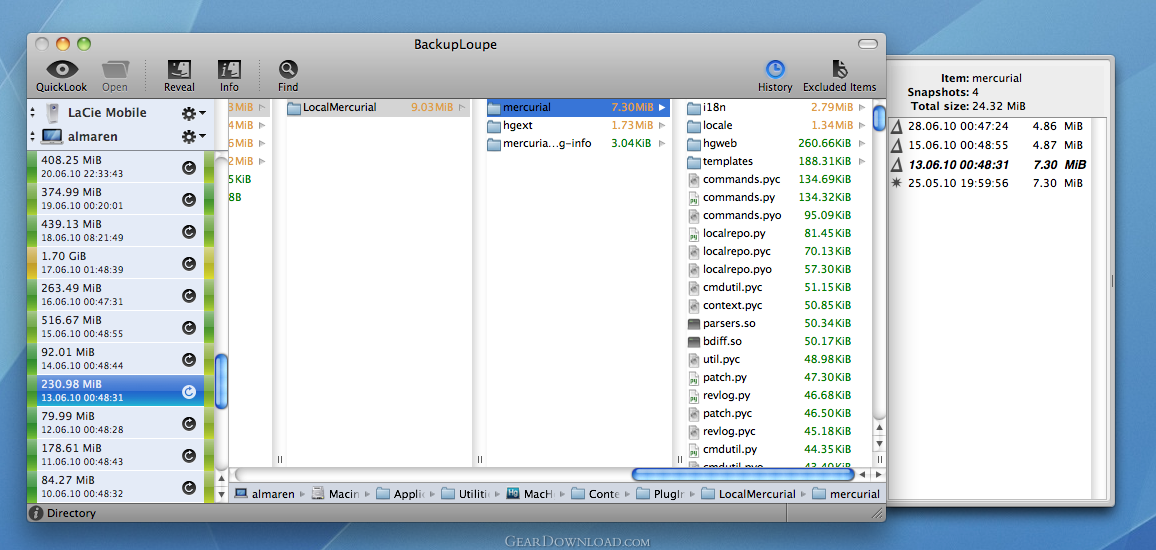Click the info icon in status bar
The width and height of the screenshot is (1156, 550).
(x=36, y=513)
